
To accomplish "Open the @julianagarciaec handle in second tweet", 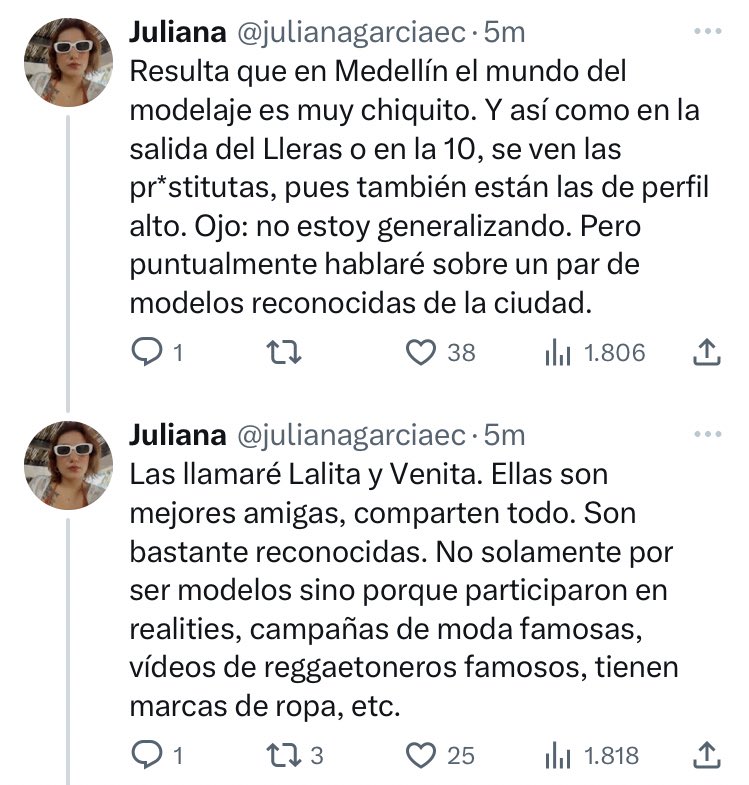I will click(351, 436).
